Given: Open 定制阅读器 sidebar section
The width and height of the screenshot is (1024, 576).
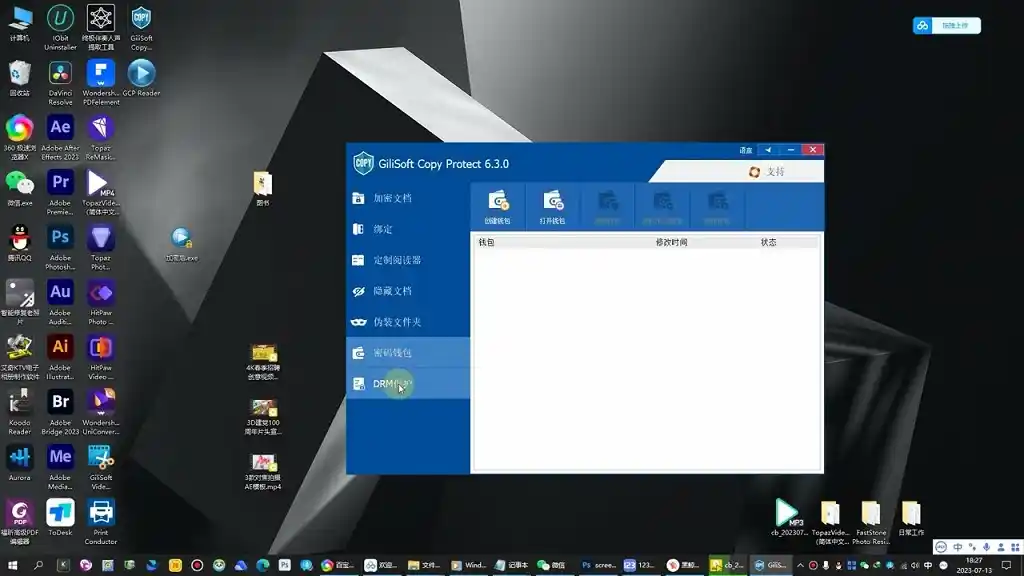Looking at the screenshot, I should pos(408,260).
